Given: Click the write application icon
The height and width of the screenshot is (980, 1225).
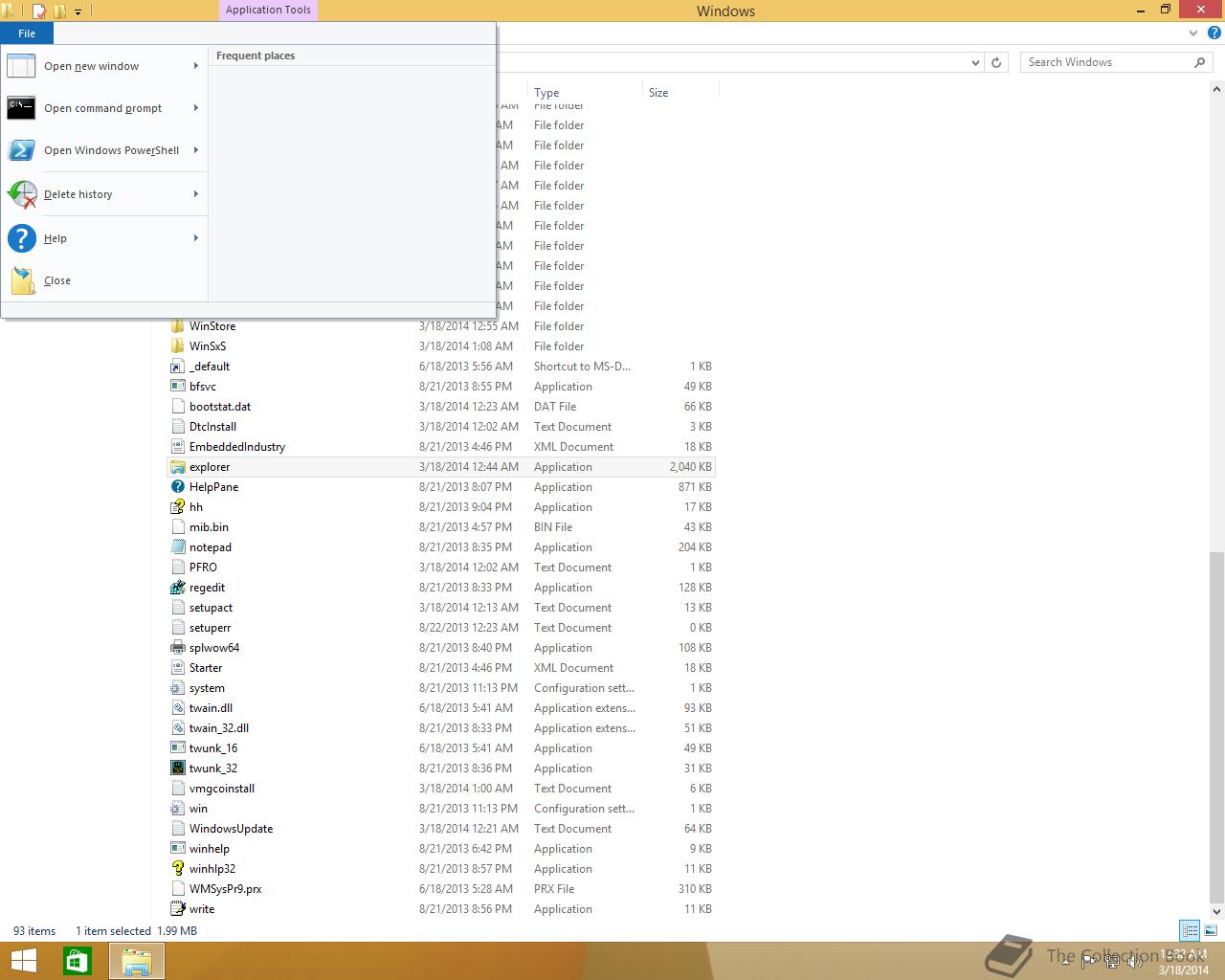Looking at the screenshot, I should pyautogui.click(x=177, y=909).
